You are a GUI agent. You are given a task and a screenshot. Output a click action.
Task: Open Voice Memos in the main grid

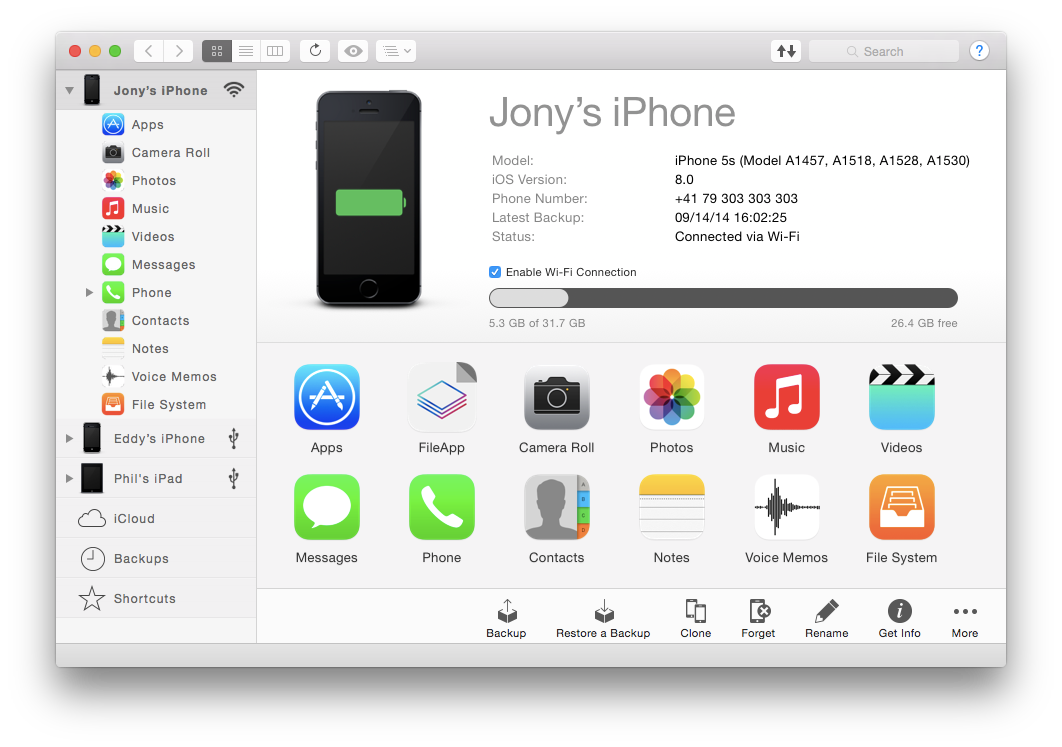click(786, 508)
